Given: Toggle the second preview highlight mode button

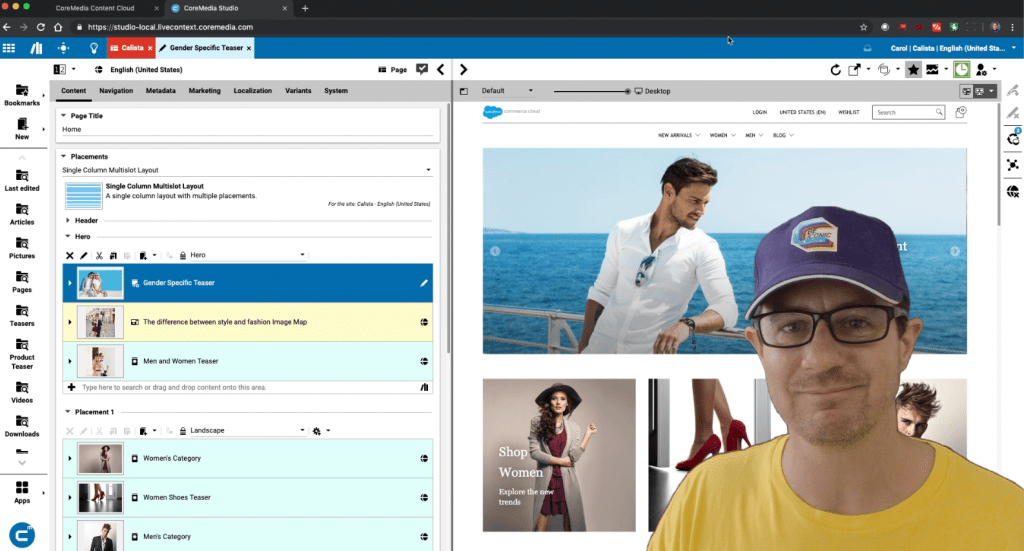Looking at the screenshot, I should (979, 91).
